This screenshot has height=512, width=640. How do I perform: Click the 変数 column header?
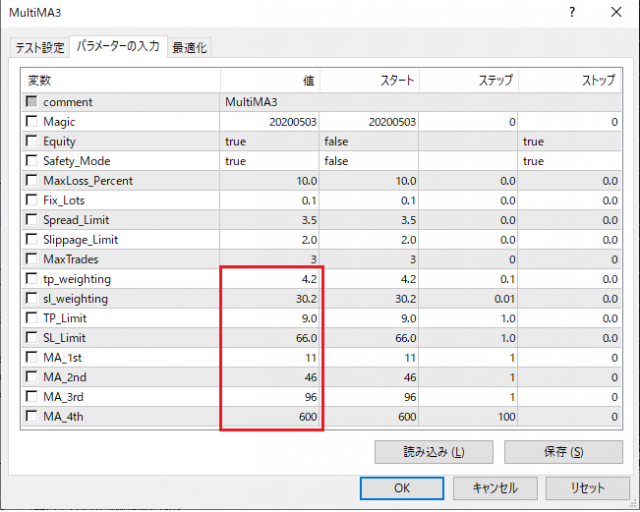[120, 80]
